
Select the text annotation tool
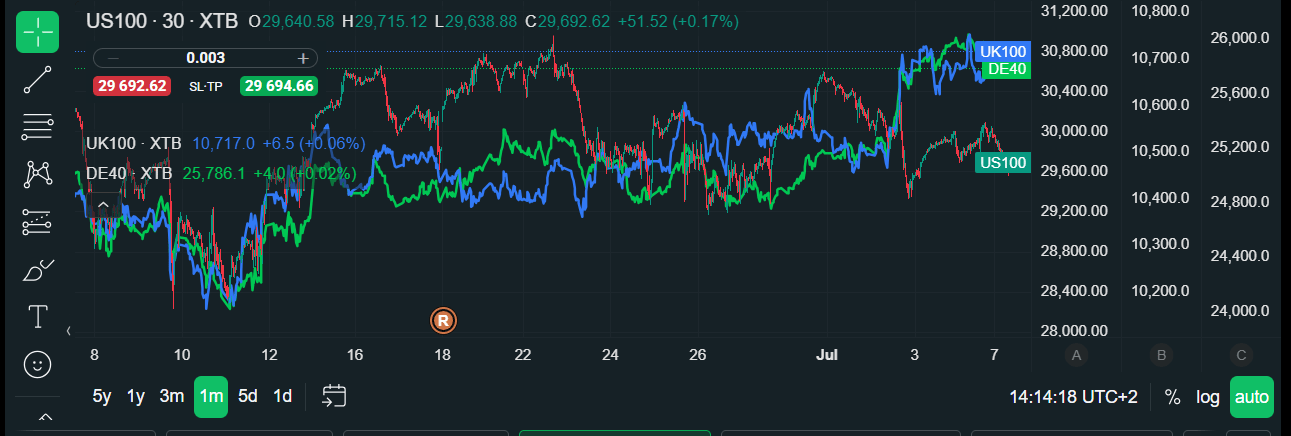click(x=38, y=317)
